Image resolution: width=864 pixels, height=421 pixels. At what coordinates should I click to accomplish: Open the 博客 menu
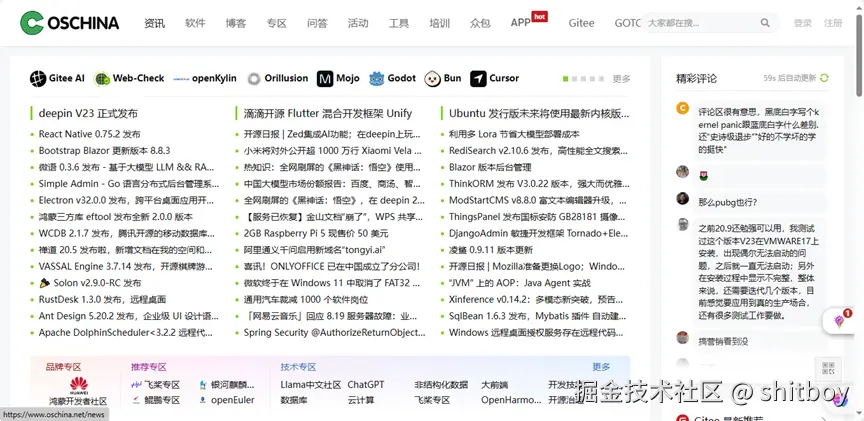click(236, 23)
